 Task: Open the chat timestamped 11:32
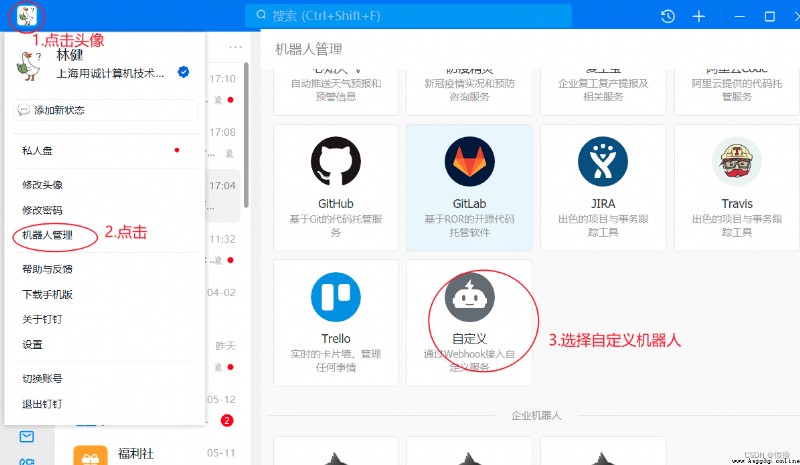tap(222, 249)
